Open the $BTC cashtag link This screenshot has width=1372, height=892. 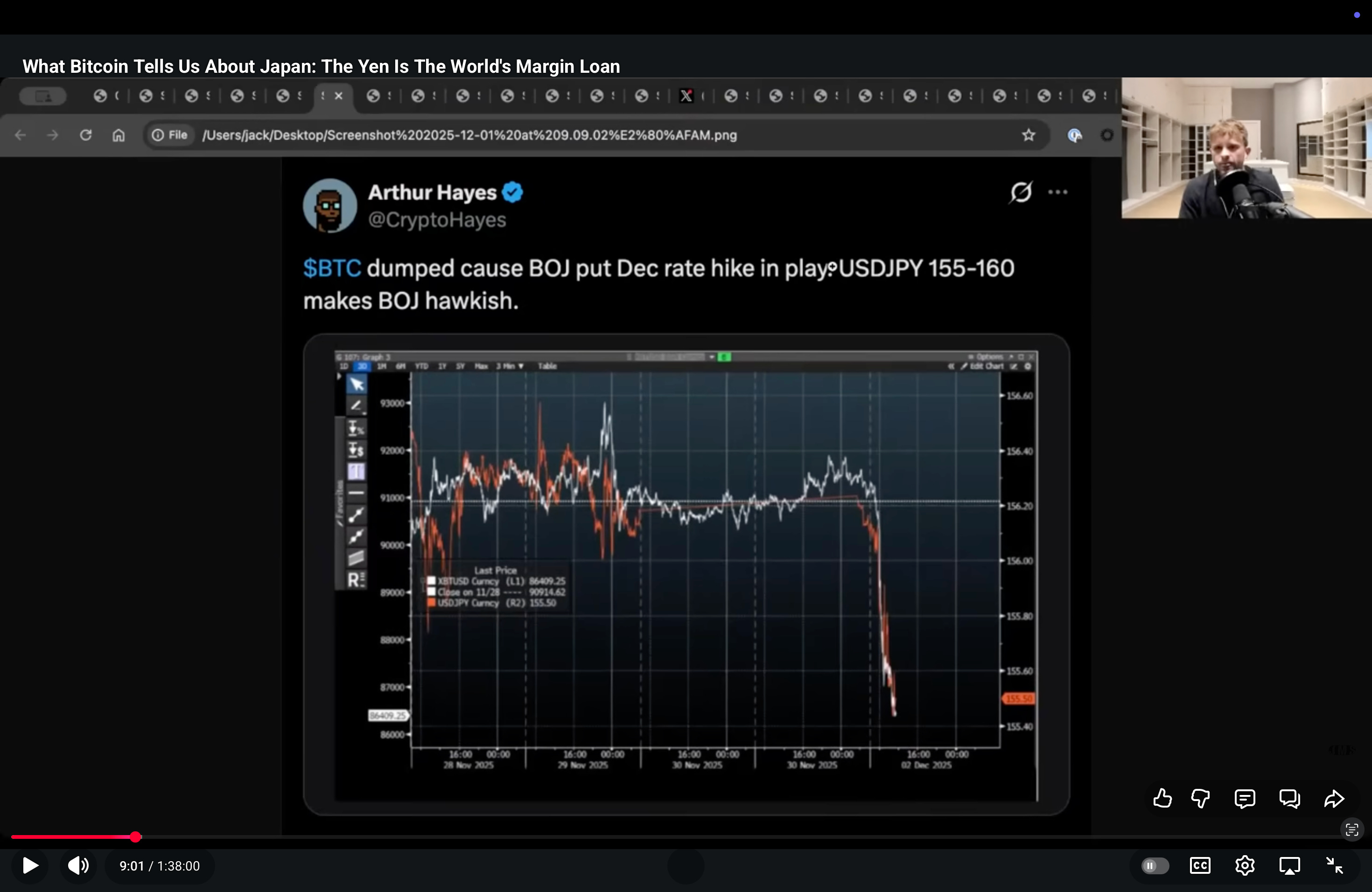click(332, 269)
